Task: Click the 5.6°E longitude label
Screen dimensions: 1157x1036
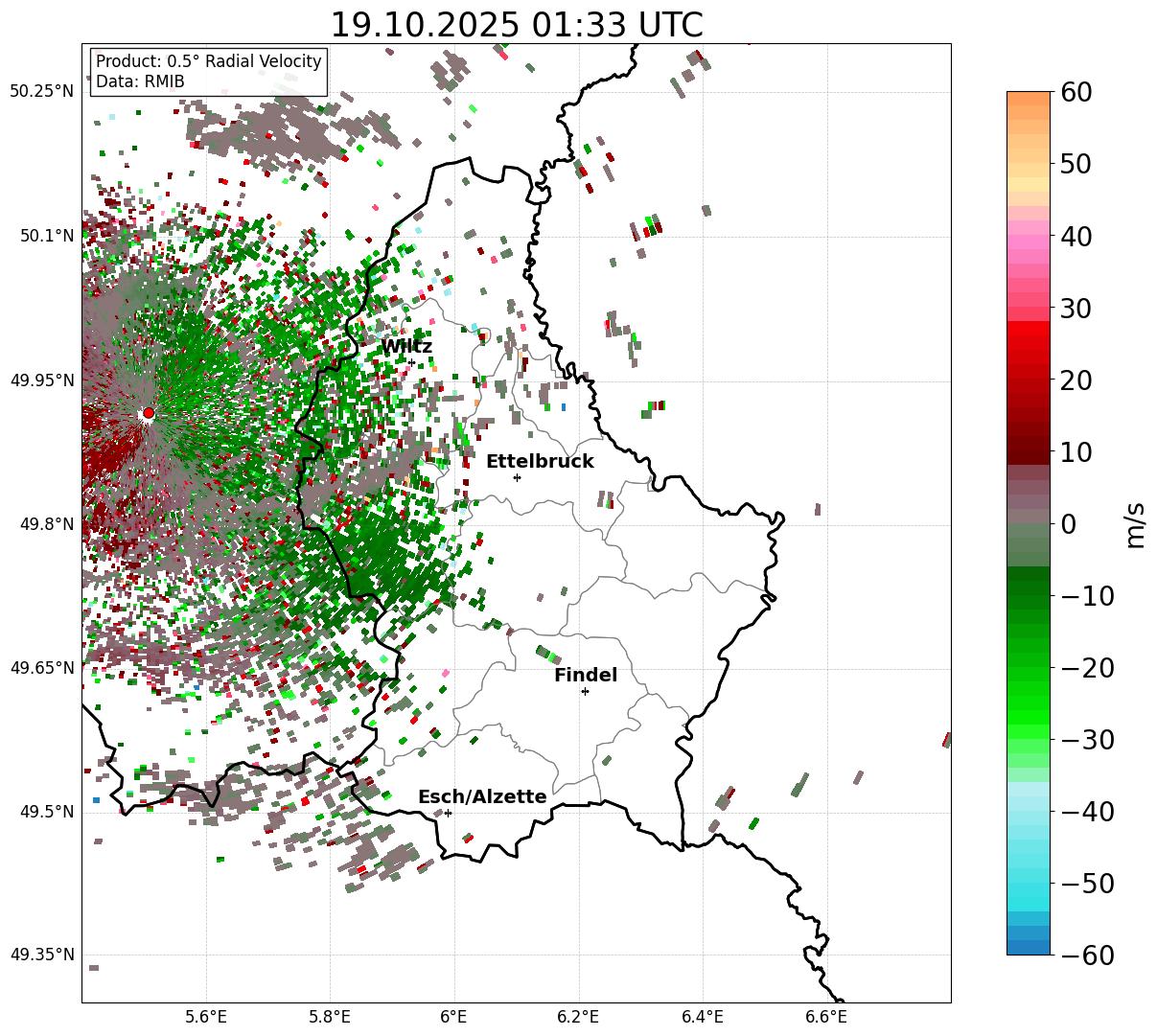Action: (x=206, y=1017)
